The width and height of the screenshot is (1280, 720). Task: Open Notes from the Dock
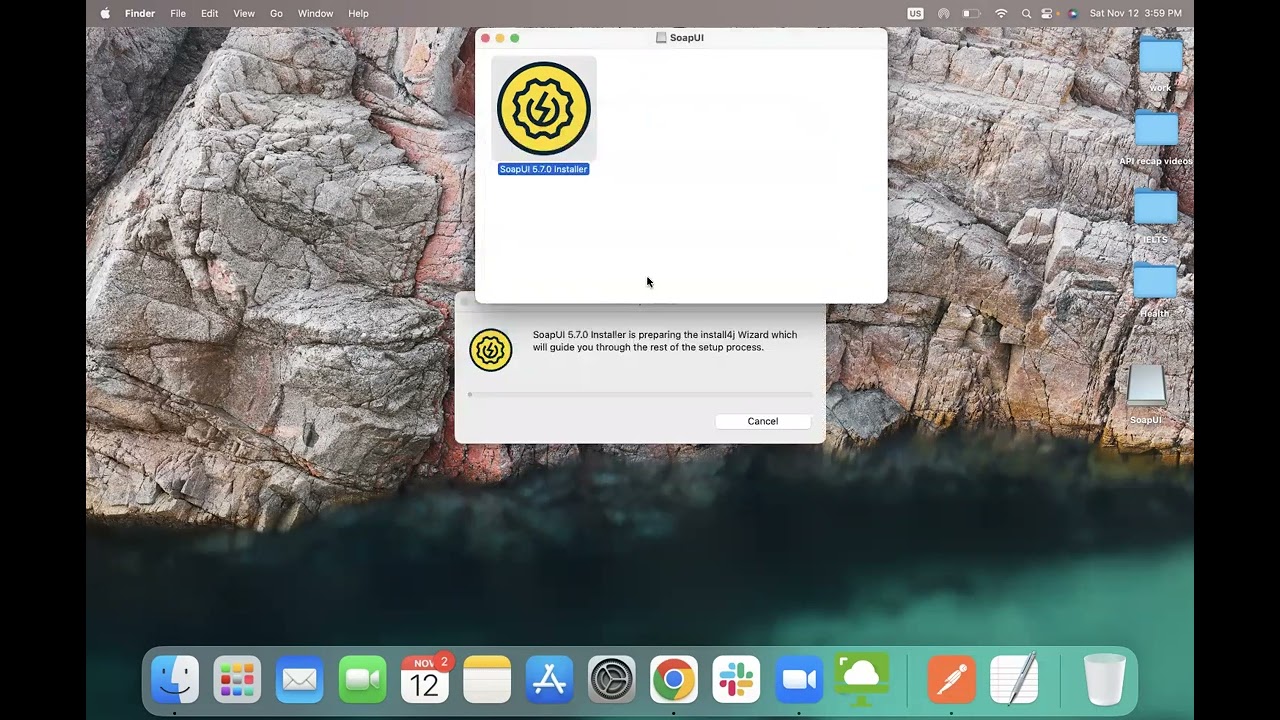(x=487, y=680)
